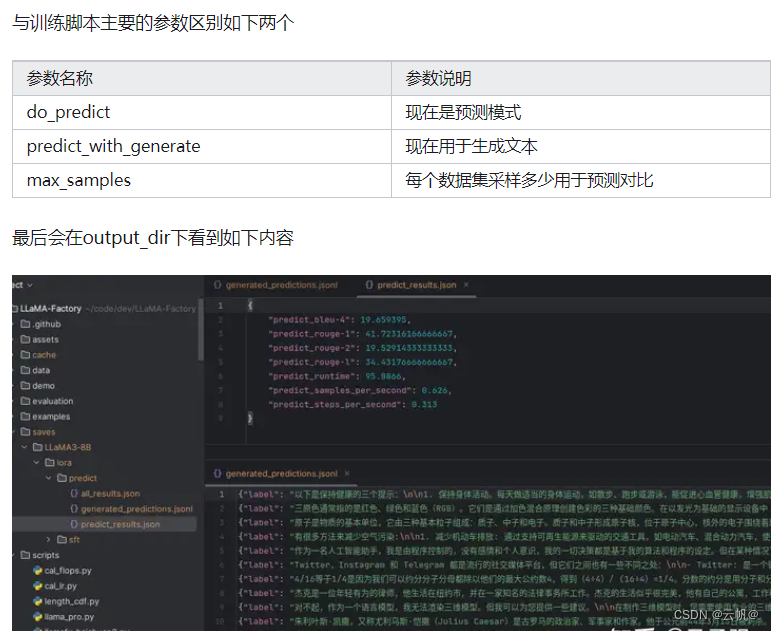Click the 与训练脚本主要的参数区别如下两个 sentence
The image size is (774, 631).
click(x=153, y=23)
